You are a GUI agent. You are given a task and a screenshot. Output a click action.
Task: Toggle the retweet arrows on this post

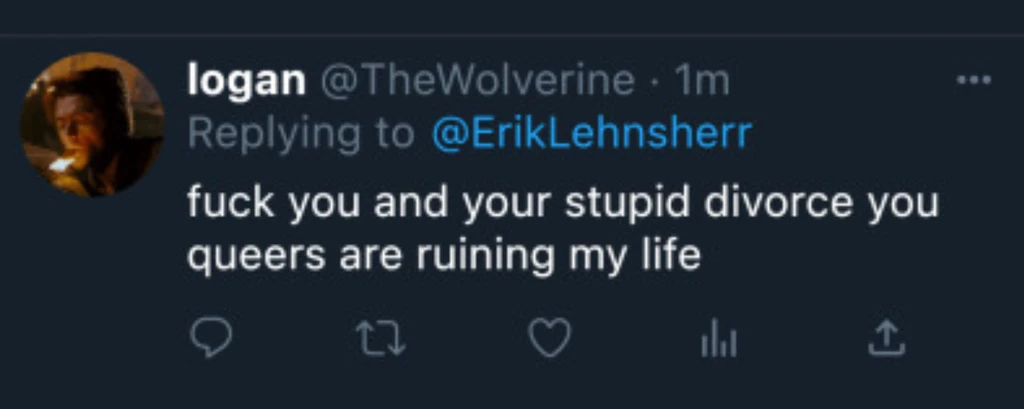click(x=381, y=340)
